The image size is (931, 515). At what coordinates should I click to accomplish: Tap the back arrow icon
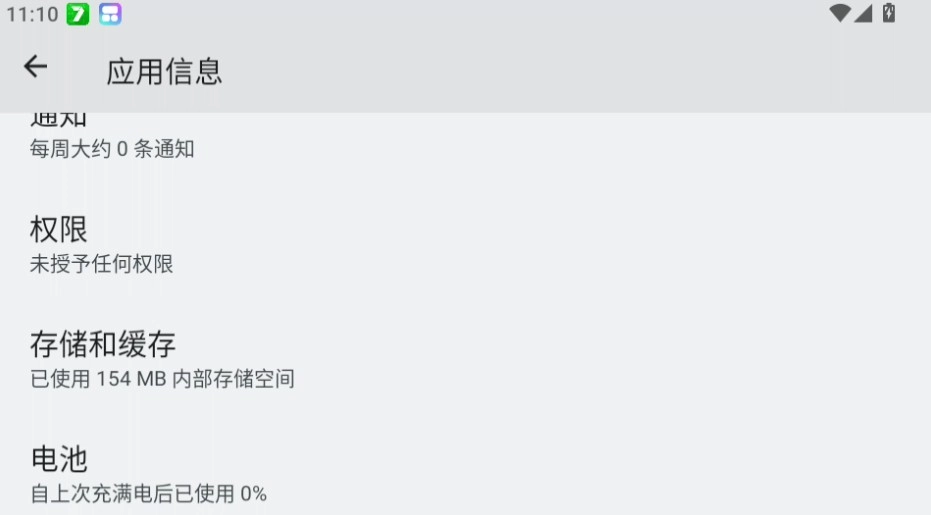pos(36,67)
